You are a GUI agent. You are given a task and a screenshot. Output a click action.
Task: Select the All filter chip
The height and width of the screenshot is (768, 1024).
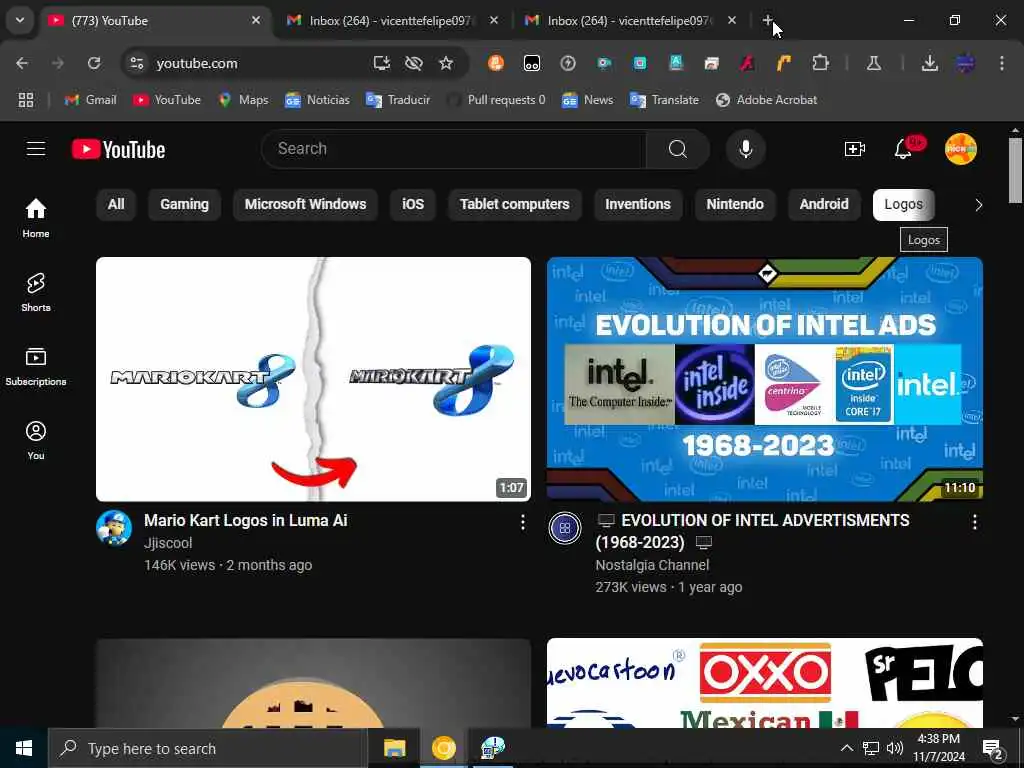(x=116, y=204)
